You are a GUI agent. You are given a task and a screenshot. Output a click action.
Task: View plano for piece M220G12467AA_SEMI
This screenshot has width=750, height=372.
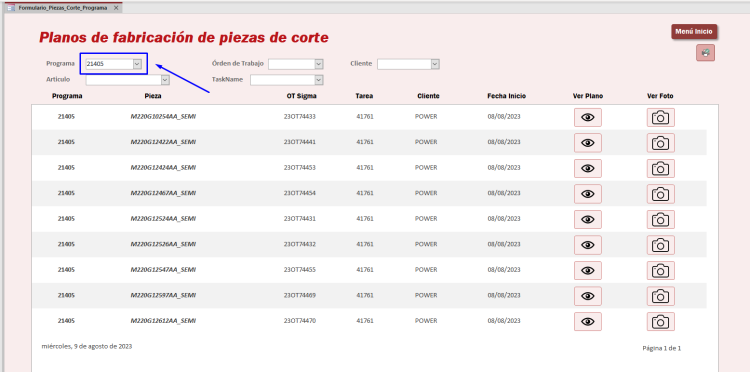[x=587, y=194]
